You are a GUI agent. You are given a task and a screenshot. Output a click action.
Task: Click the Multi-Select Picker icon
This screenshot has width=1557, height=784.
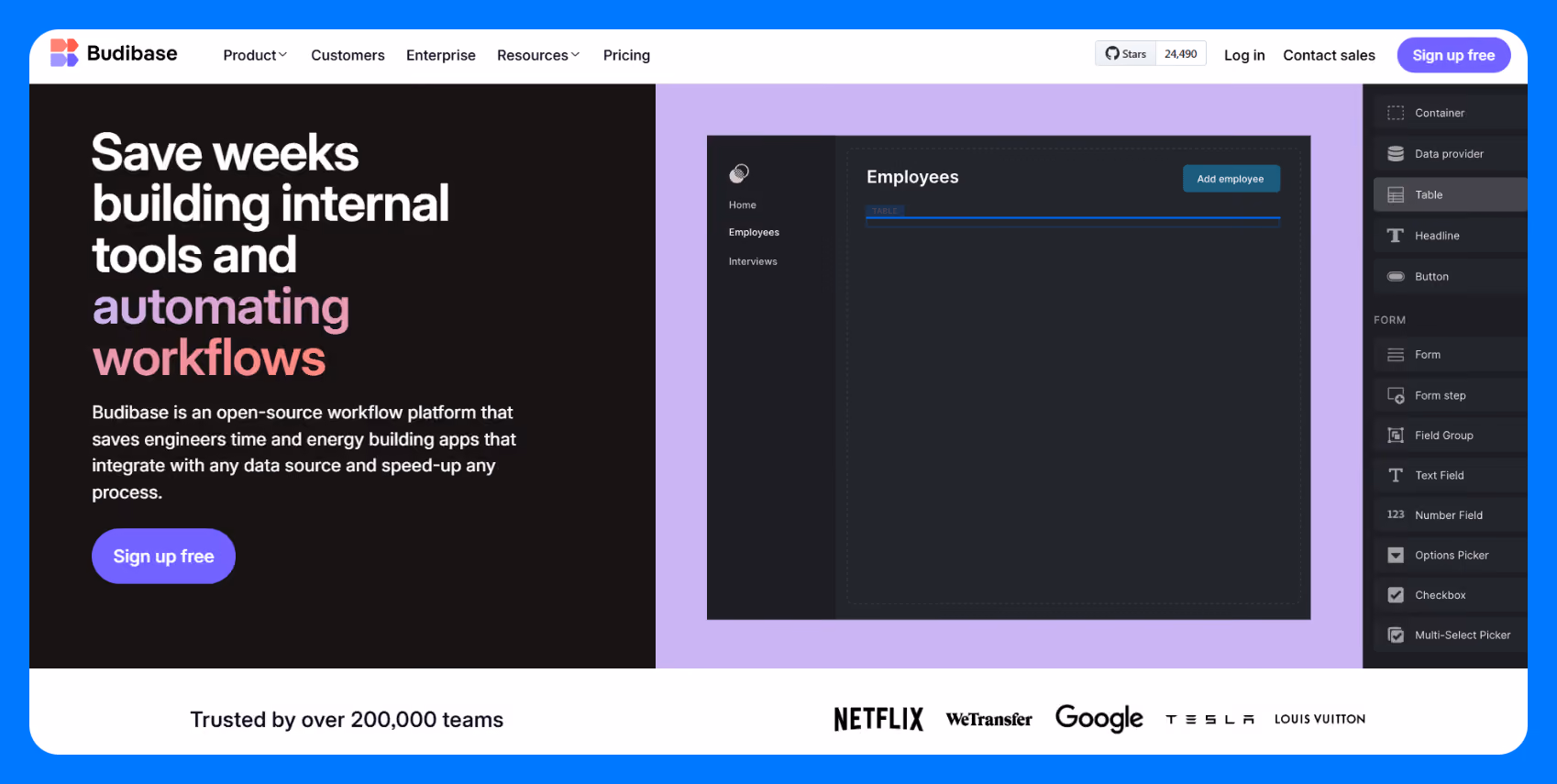point(1396,635)
